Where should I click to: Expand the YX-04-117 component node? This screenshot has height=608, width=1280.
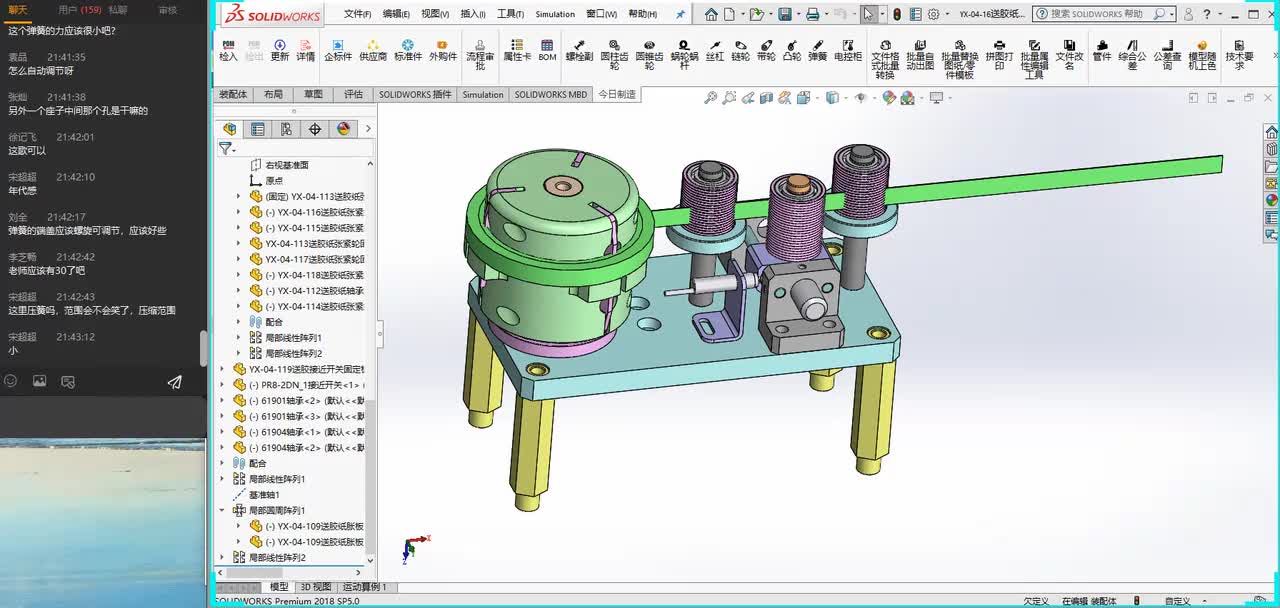coord(238,259)
